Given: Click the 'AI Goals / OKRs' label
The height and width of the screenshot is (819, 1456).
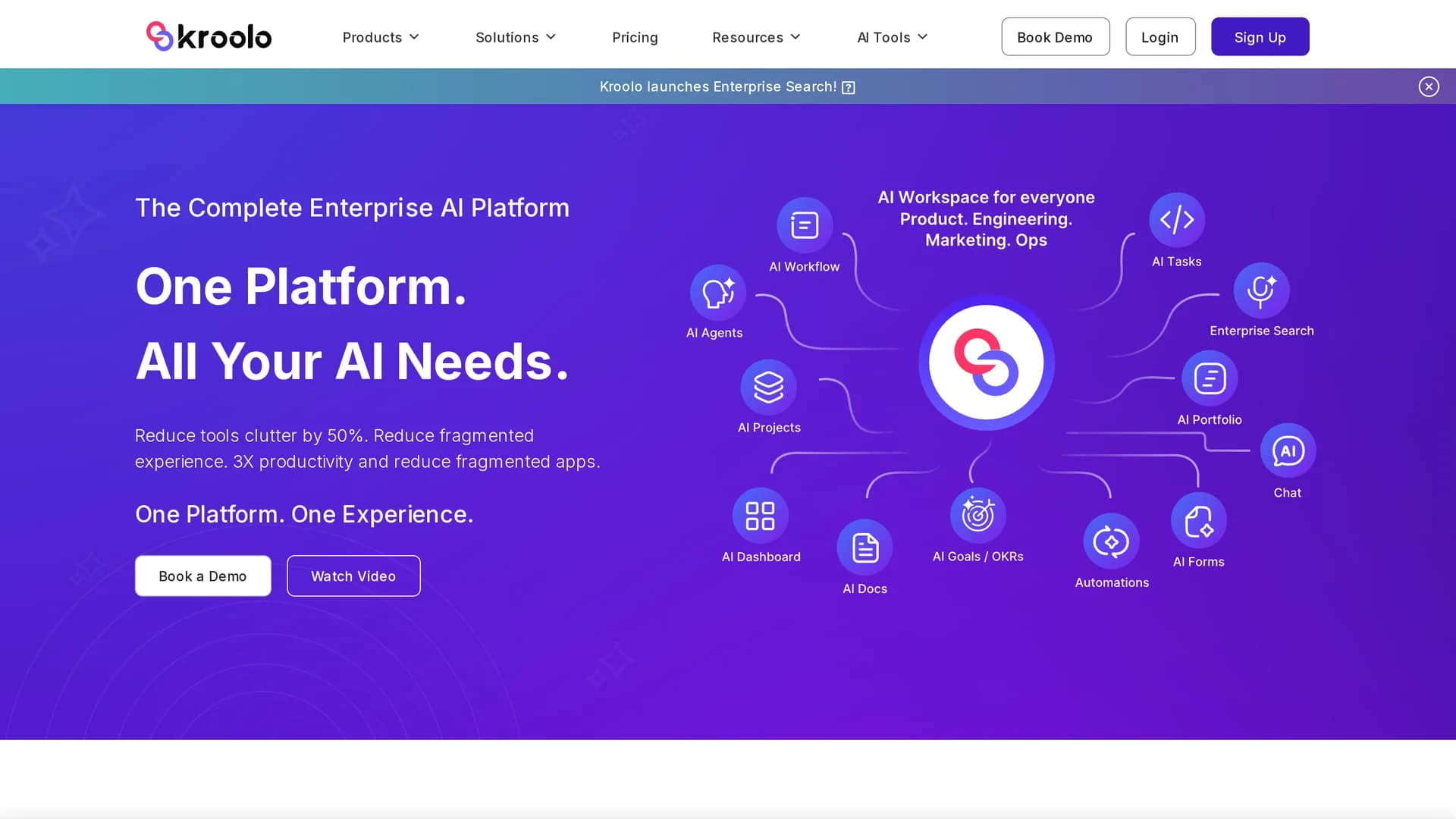Looking at the screenshot, I should click(x=977, y=557).
